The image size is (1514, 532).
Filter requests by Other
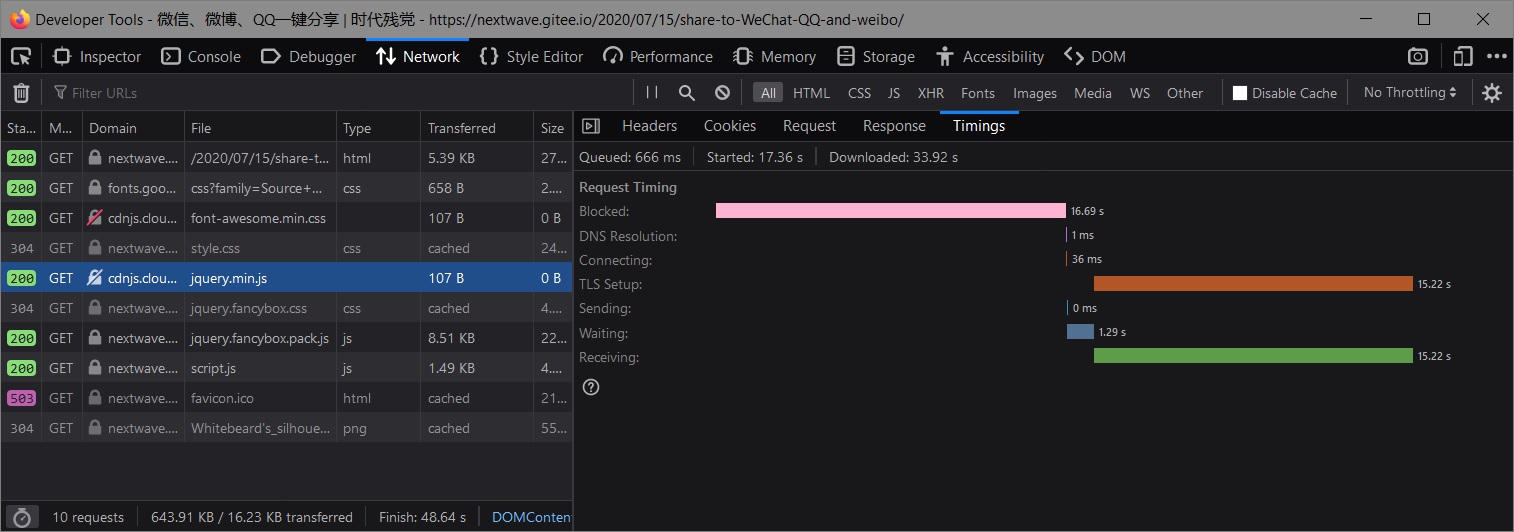point(1185,93)
